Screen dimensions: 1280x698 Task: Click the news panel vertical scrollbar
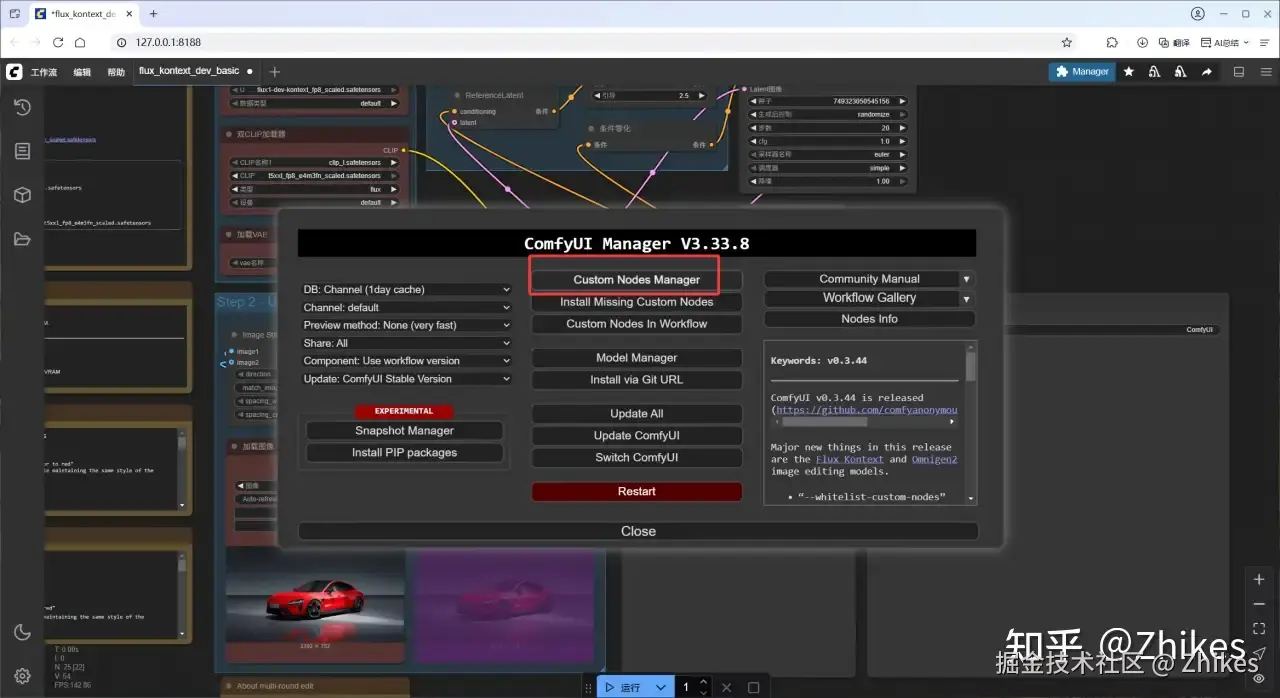tap(971, 366)
